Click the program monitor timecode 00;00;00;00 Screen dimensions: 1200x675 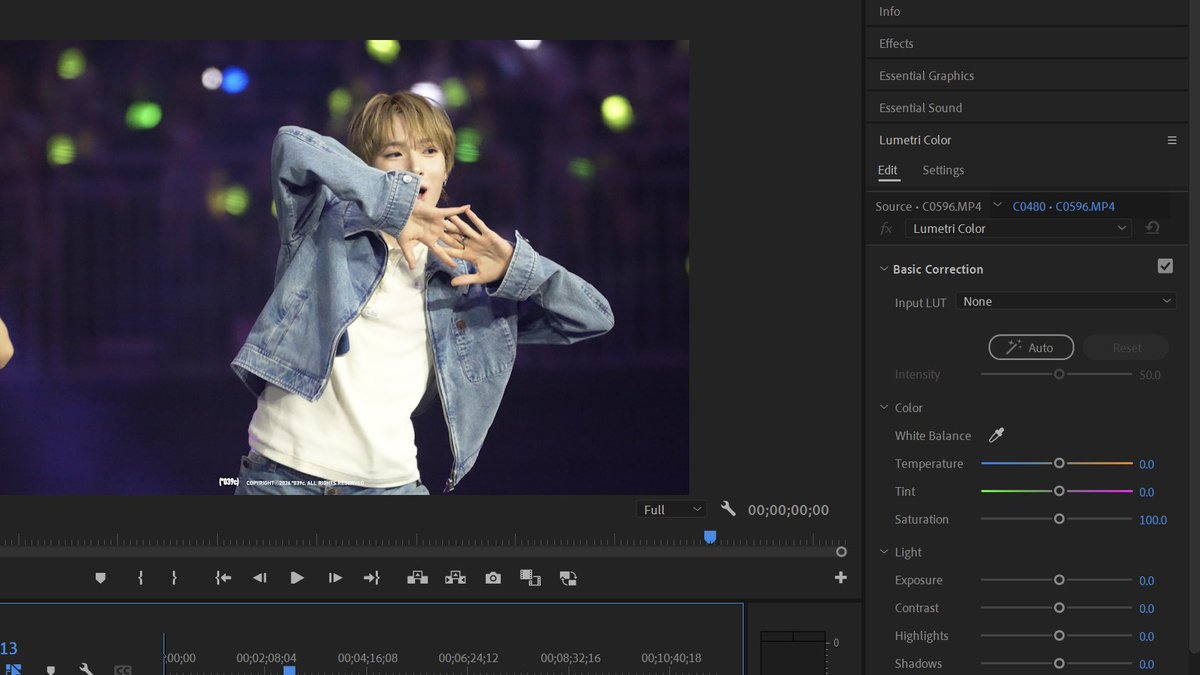point(788,510)
